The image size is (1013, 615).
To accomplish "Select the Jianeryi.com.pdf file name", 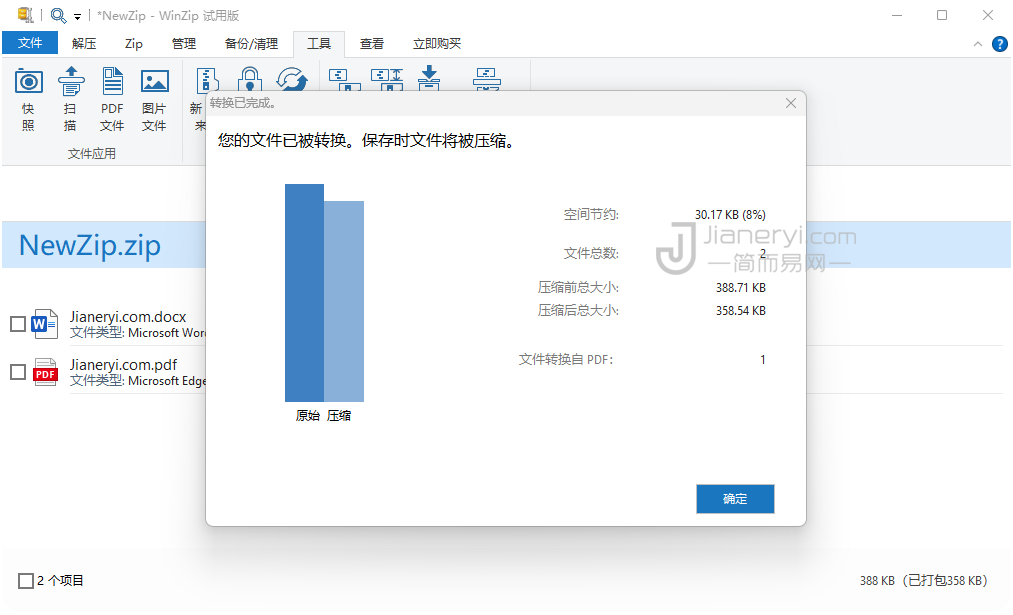I will coord(123,364).
